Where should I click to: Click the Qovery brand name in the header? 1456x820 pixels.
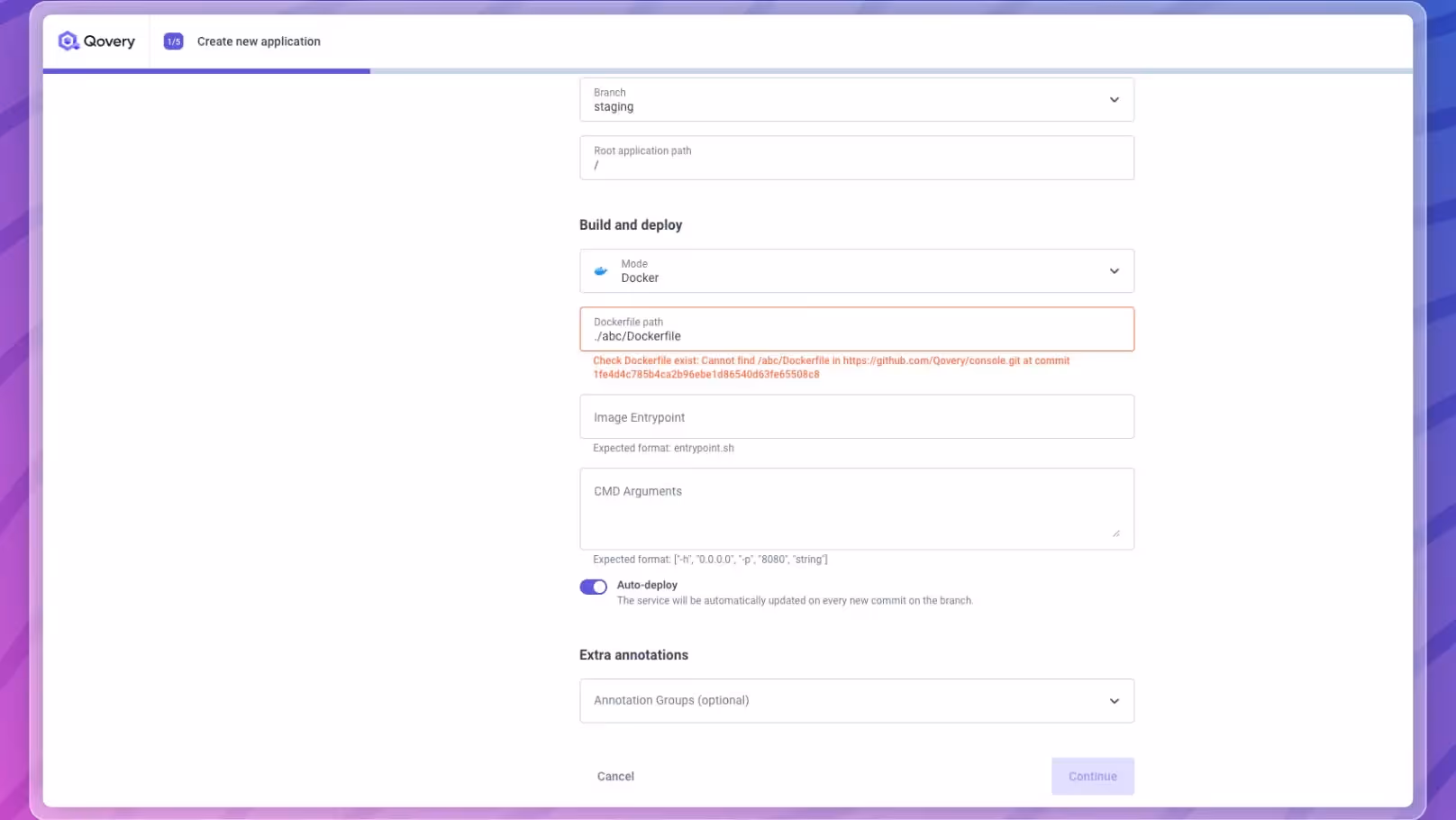pos(109,41)
